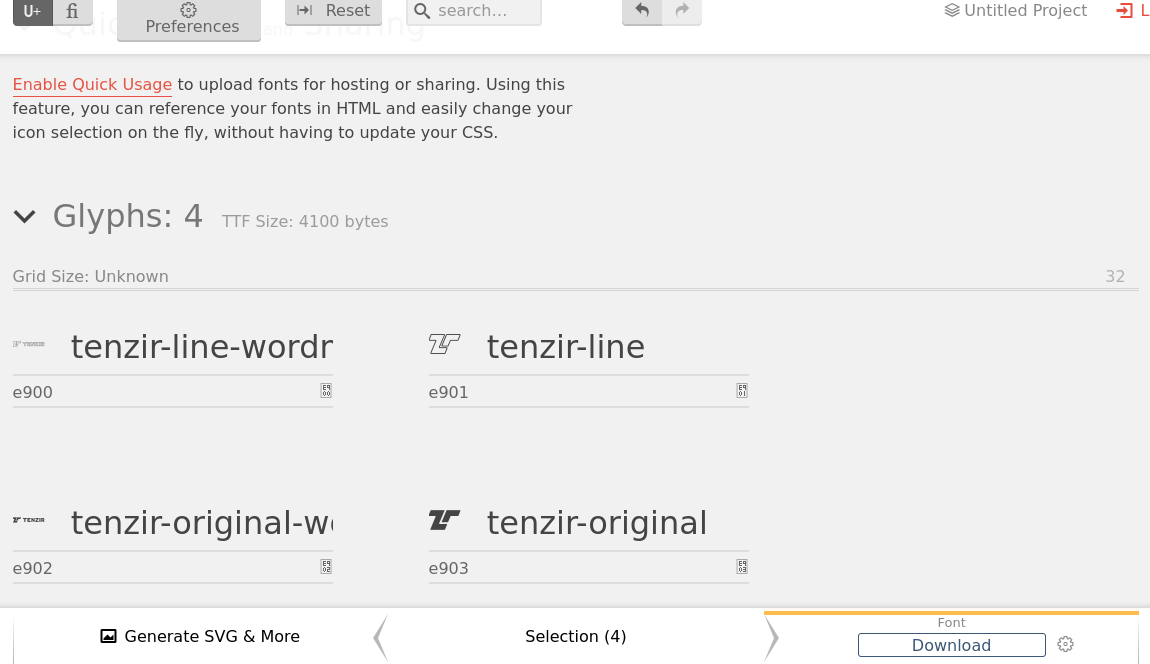Focus the search input field
The width and height of the screenshot is (1150, 664).
(x=474, y=11)
